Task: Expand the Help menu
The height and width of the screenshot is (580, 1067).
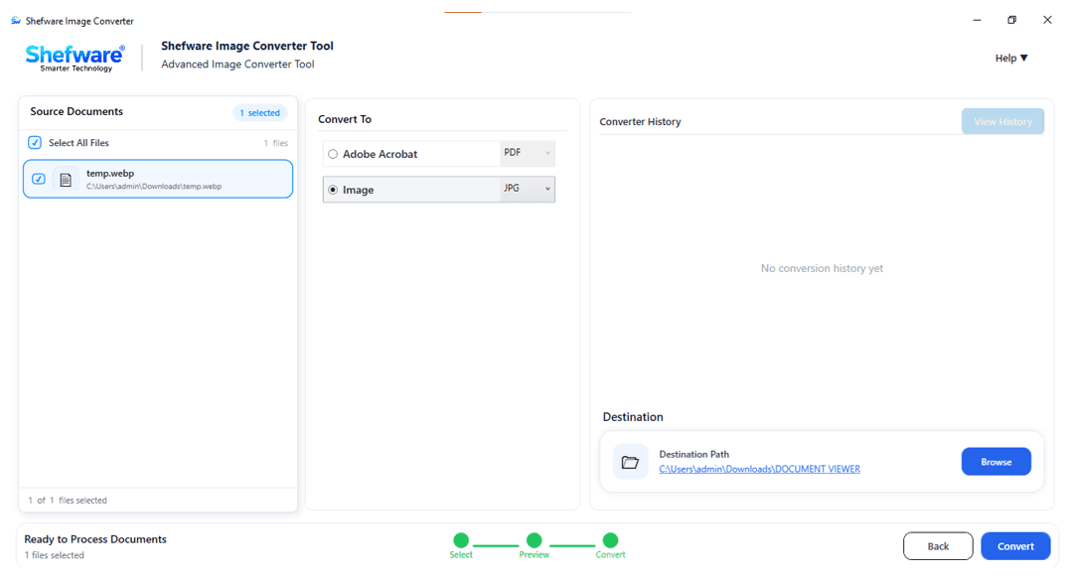Action: click(1011, 59)
